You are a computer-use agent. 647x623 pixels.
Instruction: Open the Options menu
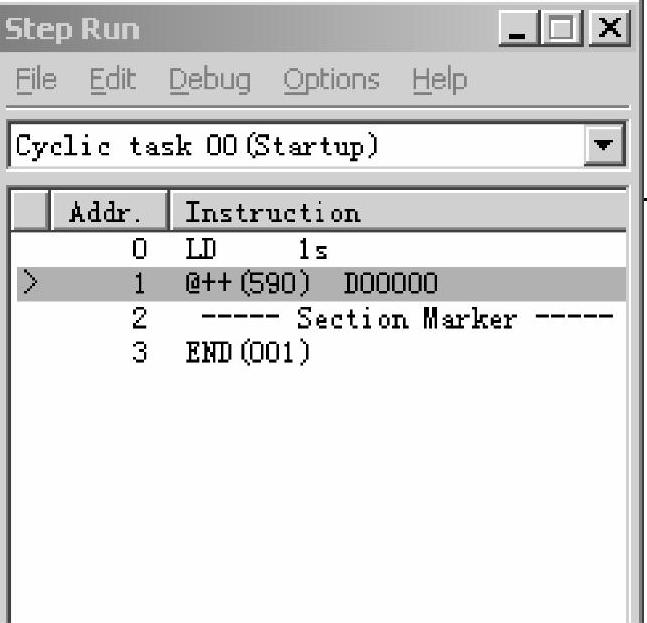(x=331, y=80)
